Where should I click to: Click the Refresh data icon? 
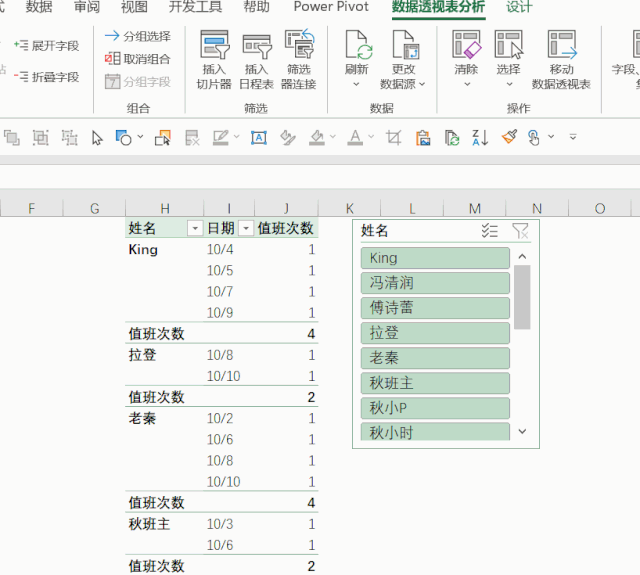[358, 45]
